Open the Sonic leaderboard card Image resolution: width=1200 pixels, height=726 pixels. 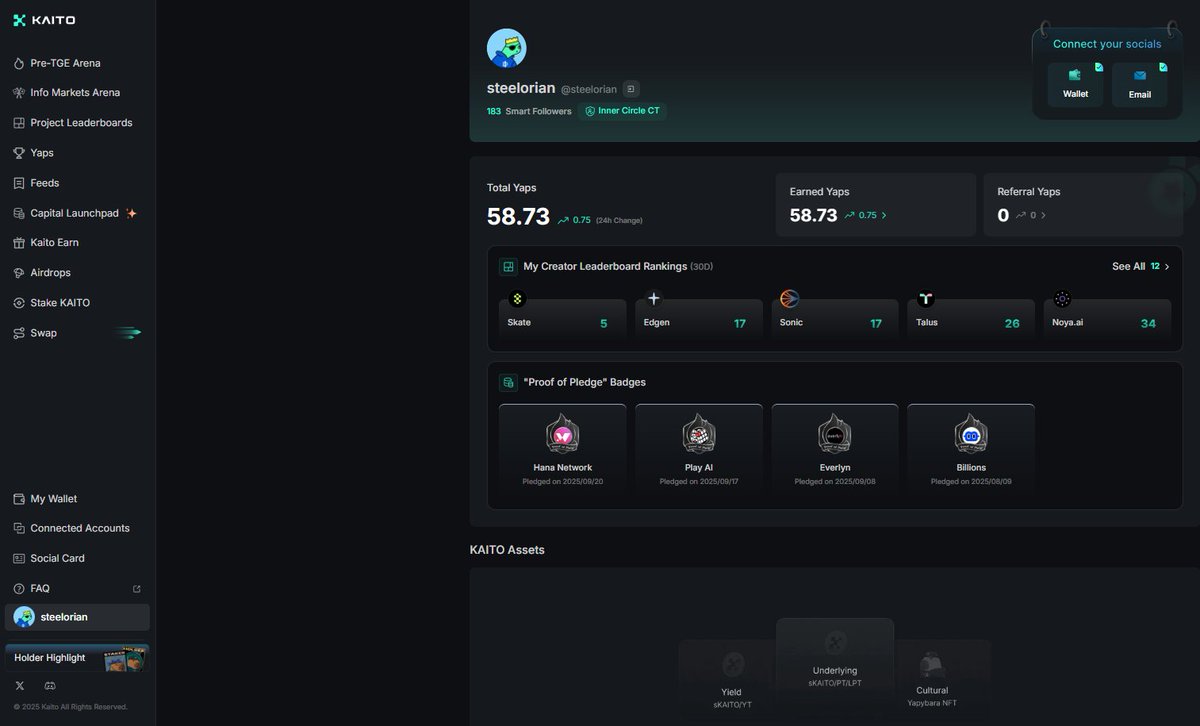pos(834,320)
